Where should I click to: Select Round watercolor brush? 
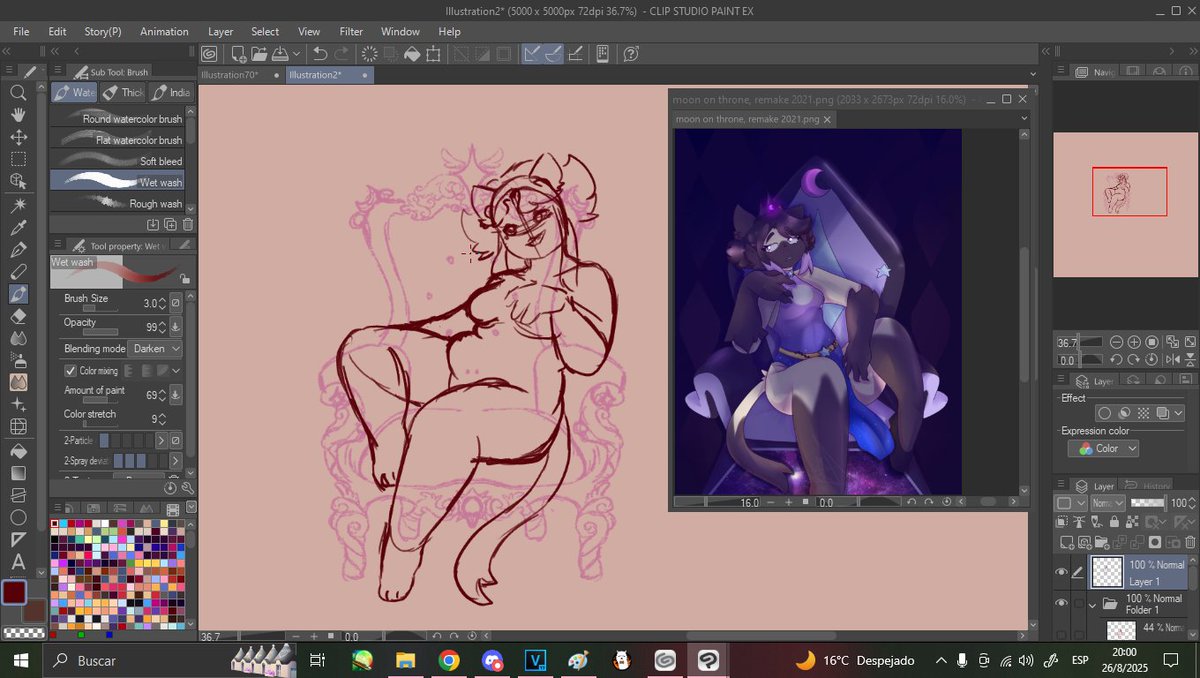tap(117, 119)
